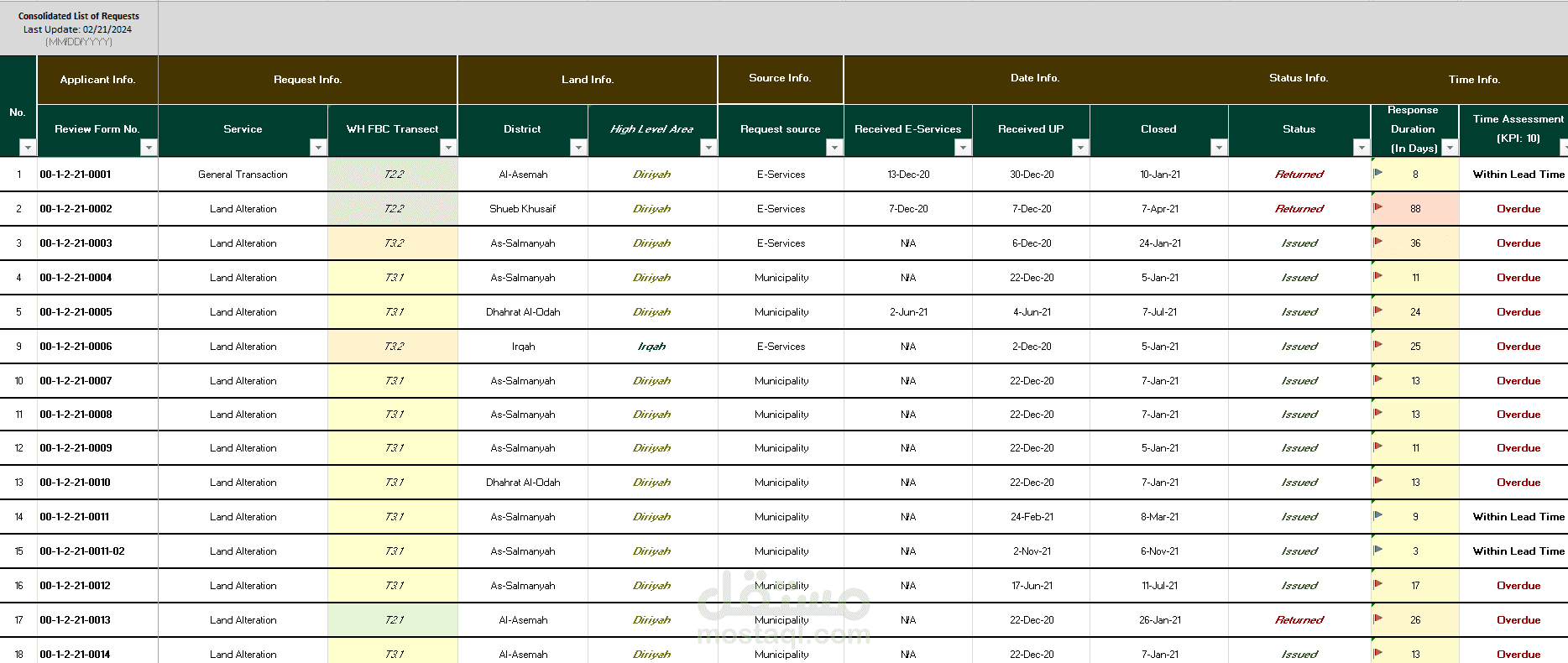1568x663 pixels.
Task: Open the Service column filter dropdown
Action: click(x=318, y=148)
